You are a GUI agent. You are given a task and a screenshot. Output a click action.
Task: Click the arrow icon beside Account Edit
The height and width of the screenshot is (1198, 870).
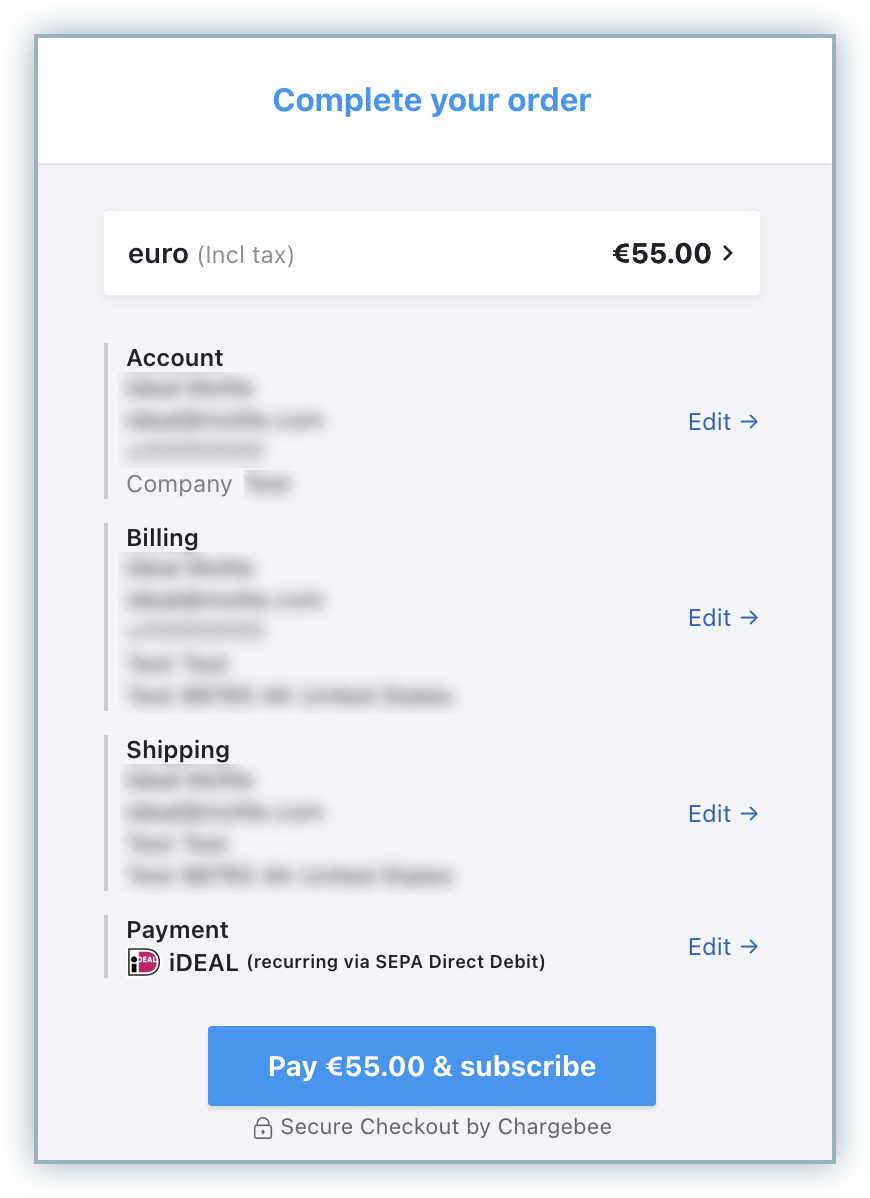tap(749, 422)
